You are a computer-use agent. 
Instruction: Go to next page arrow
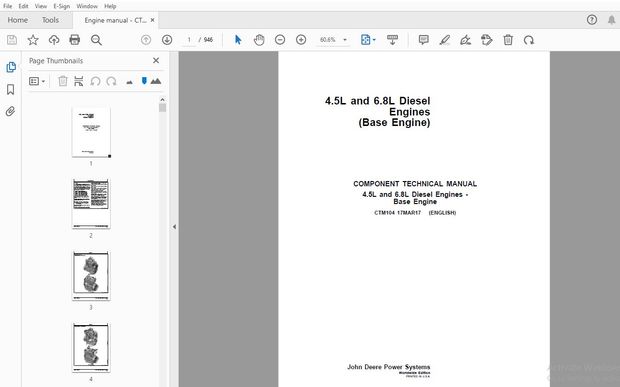point(167,40)
